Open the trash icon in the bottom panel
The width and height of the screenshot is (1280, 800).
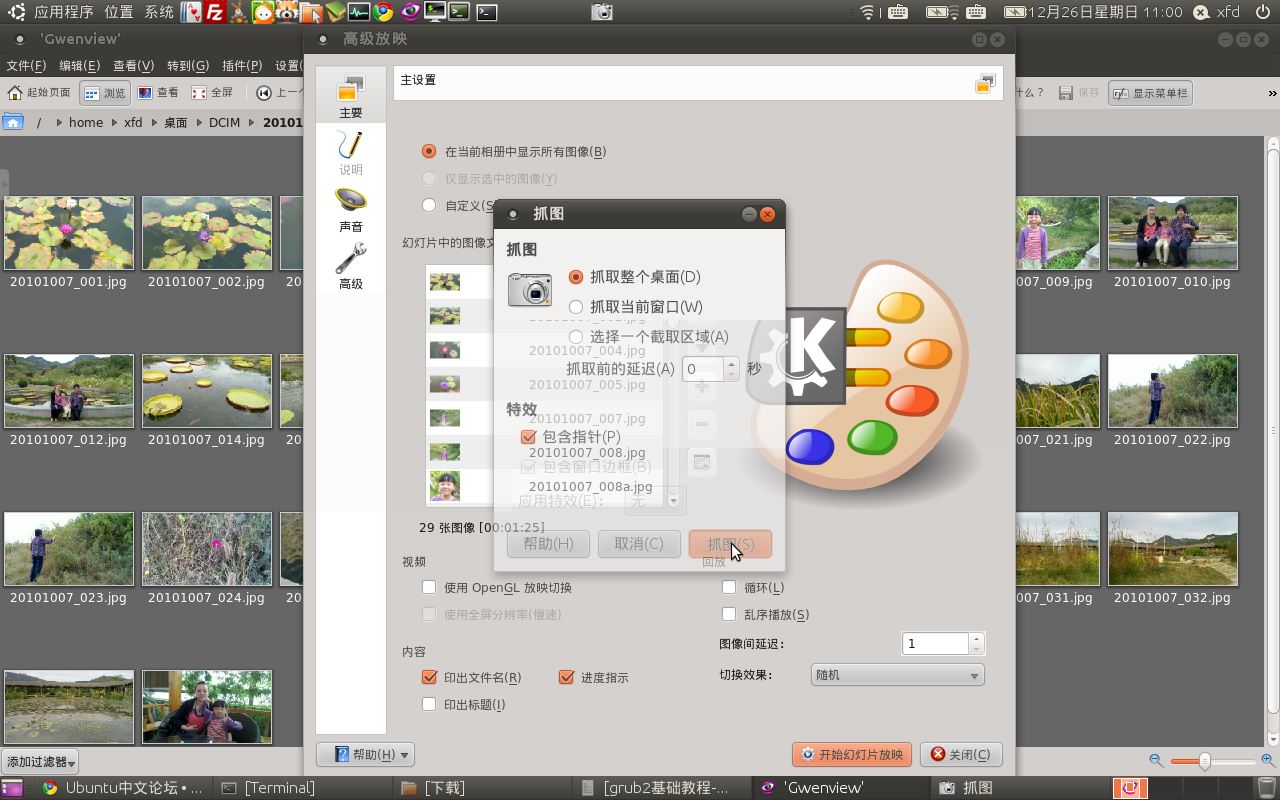(1266, 788)
